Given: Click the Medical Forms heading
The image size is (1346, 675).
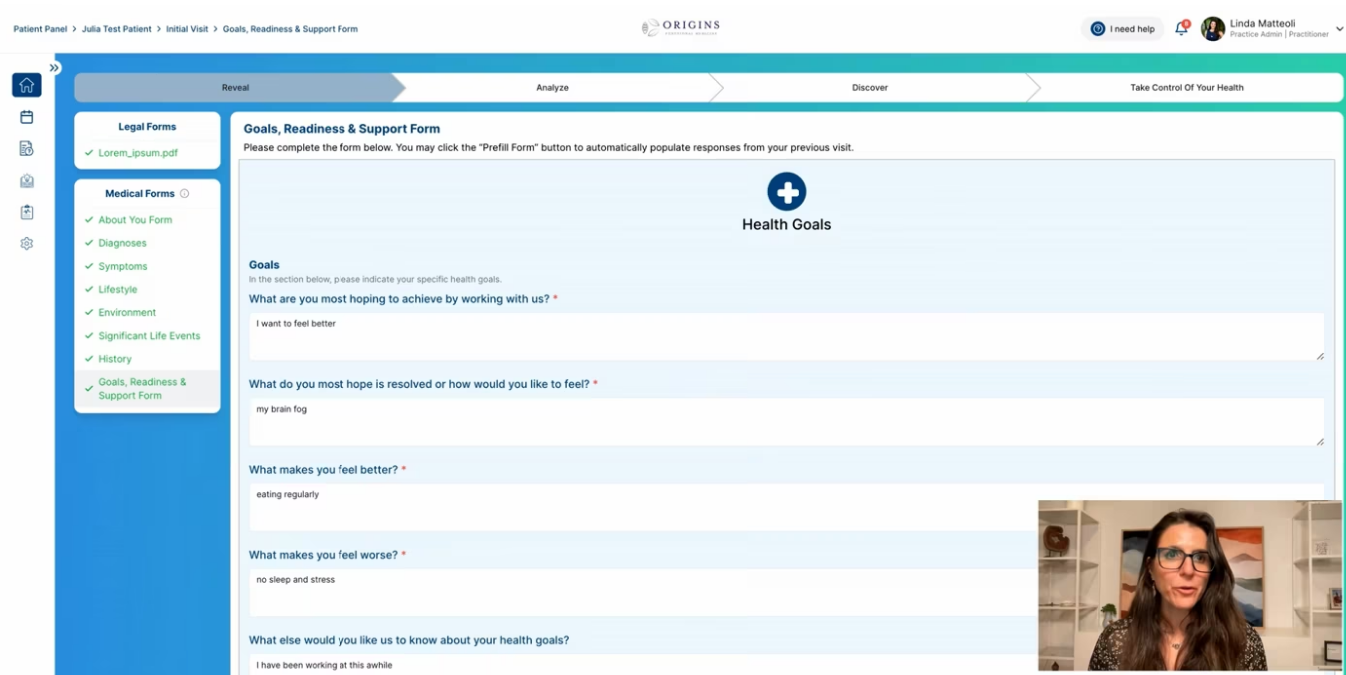Looking at the screenshot, I should [x=140, y=194].
